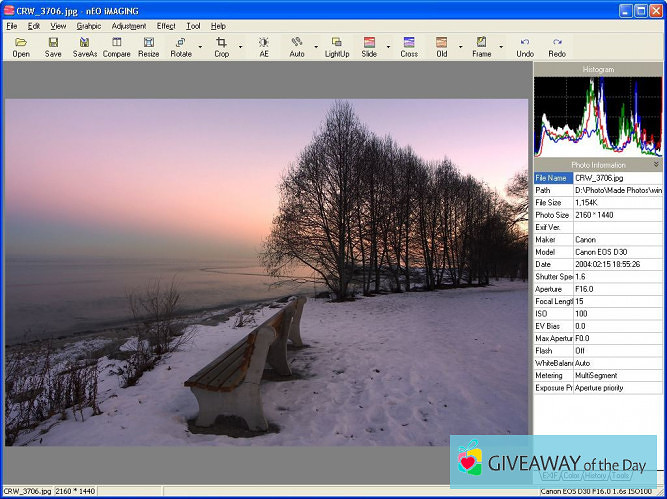Switch to the Color tab

571,475
